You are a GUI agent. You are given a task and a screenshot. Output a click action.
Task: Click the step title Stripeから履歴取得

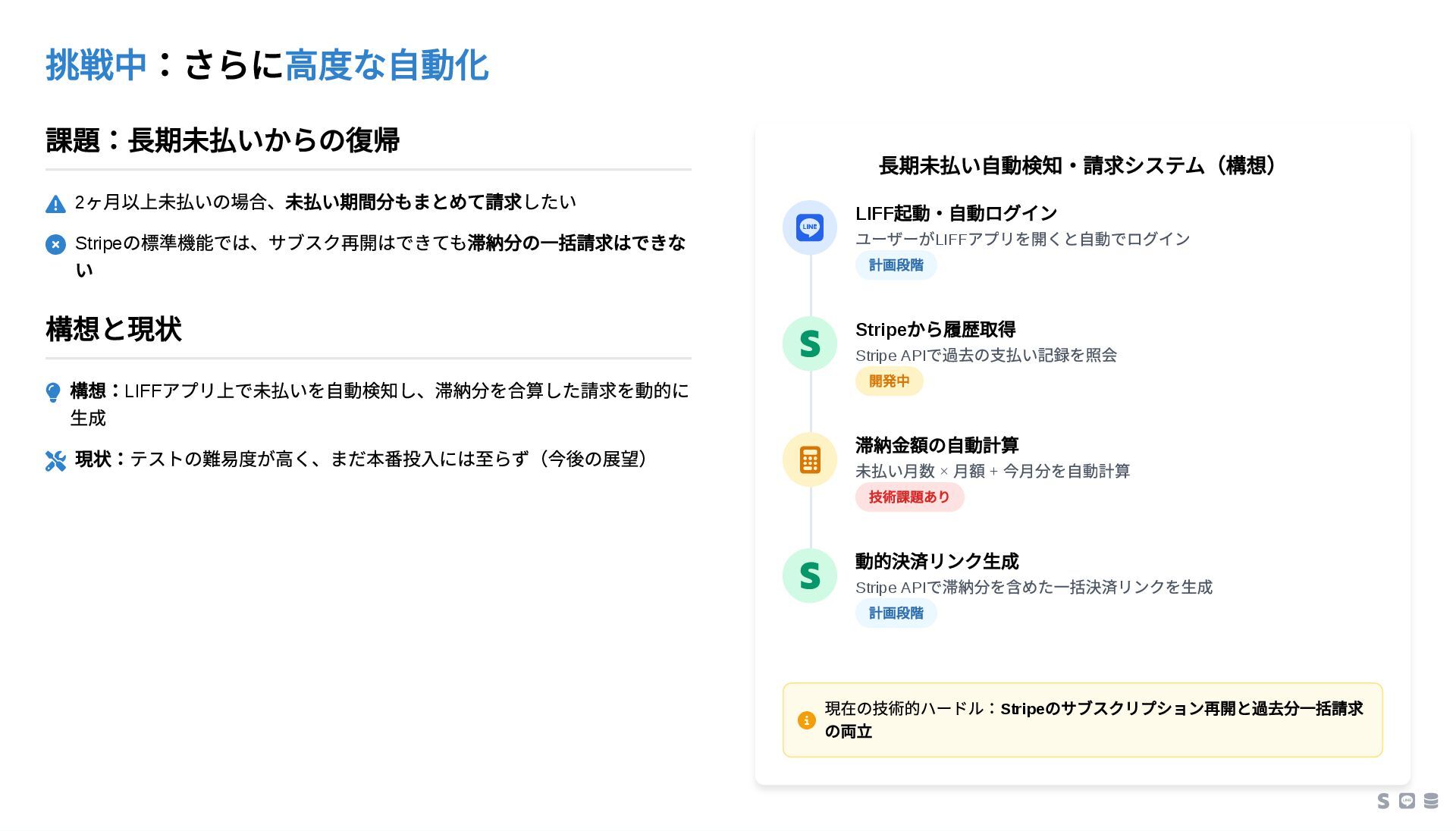[935, 330]
